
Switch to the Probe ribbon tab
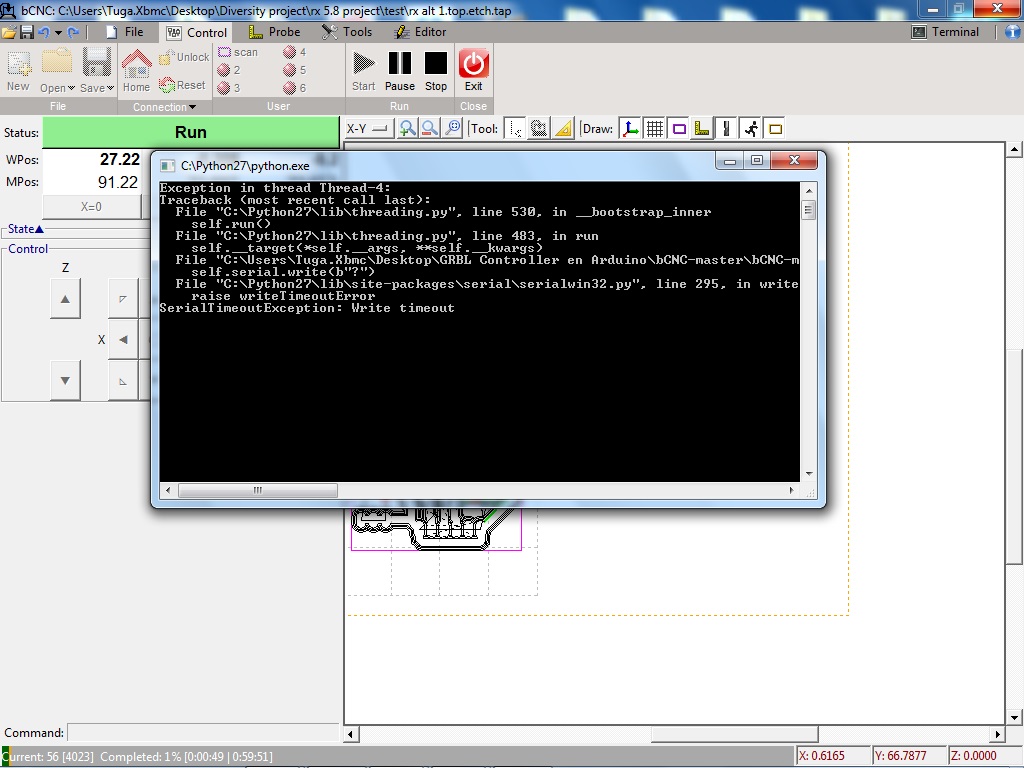tap(274, 32)
